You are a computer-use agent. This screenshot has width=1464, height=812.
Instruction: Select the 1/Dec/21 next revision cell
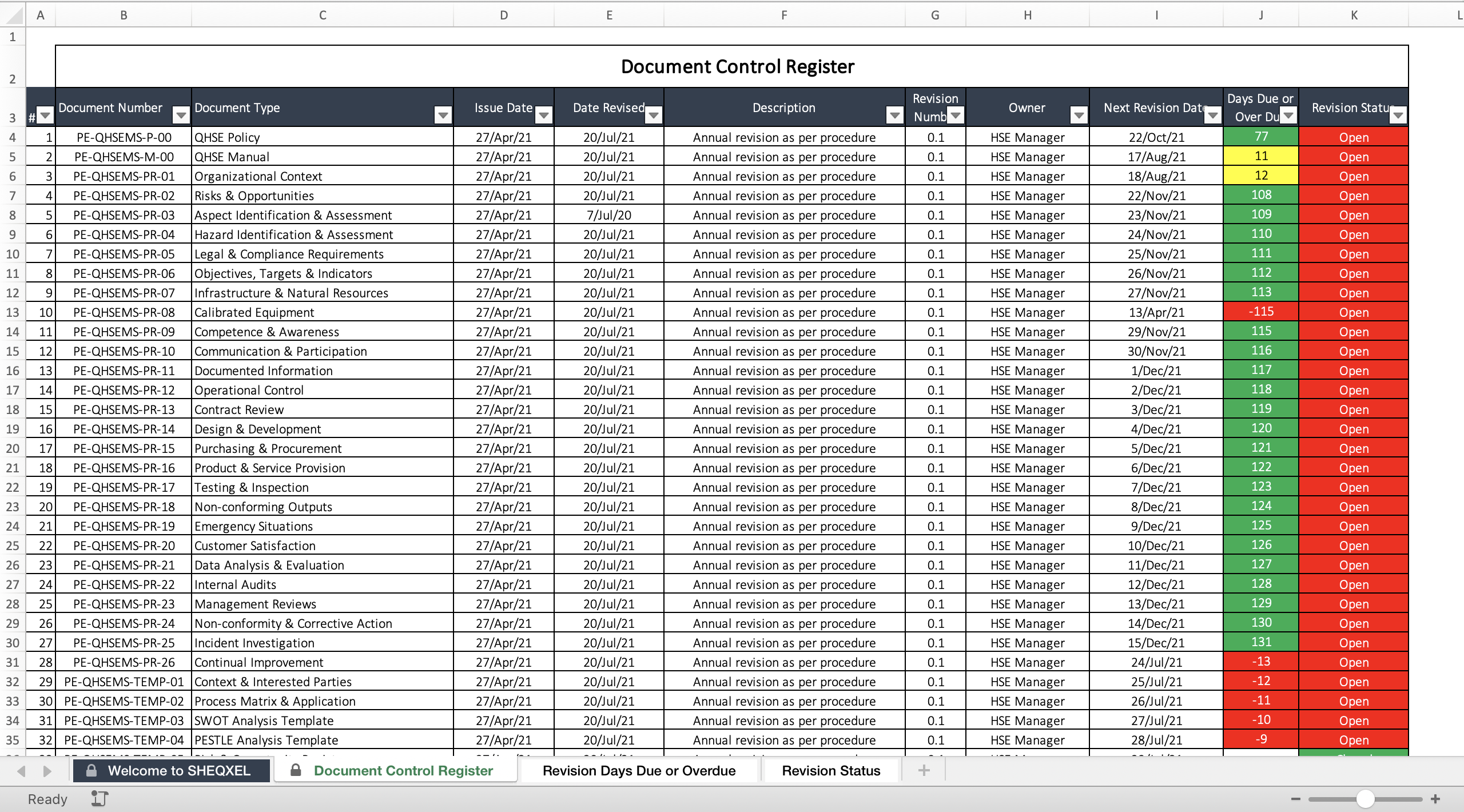click(x=1156, y=371)
